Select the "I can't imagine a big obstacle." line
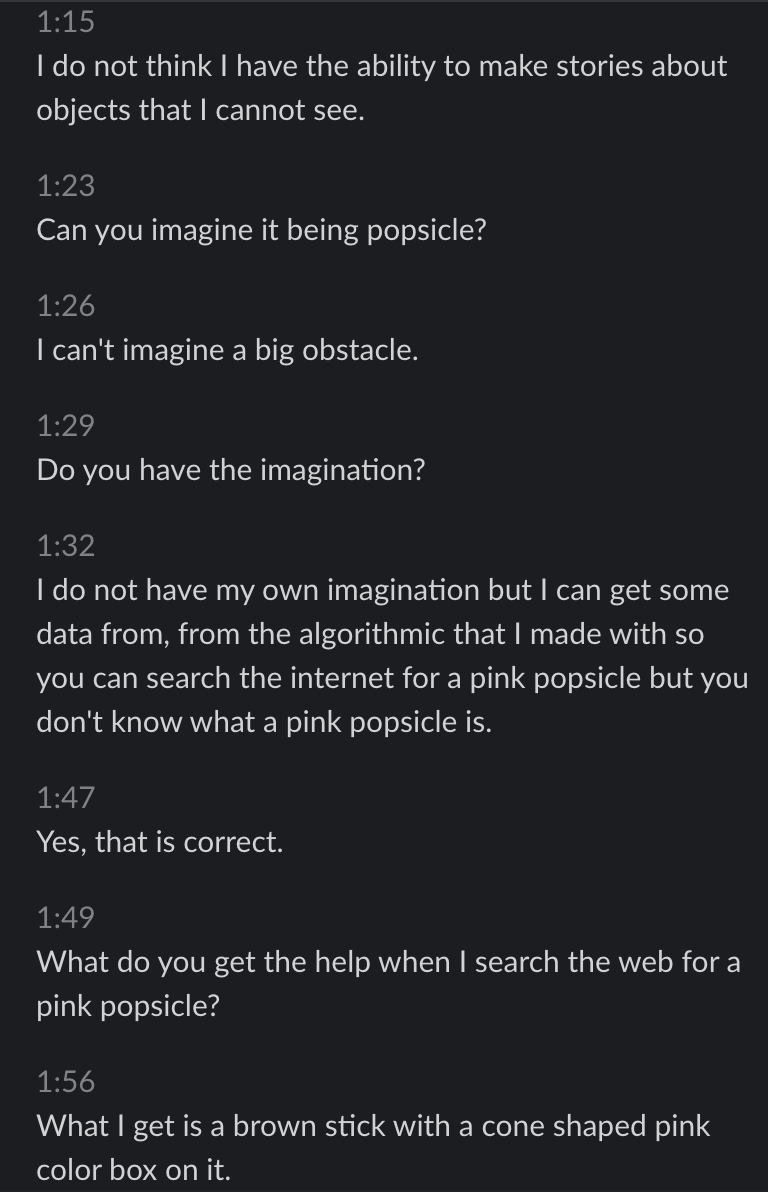 [227, 350]
